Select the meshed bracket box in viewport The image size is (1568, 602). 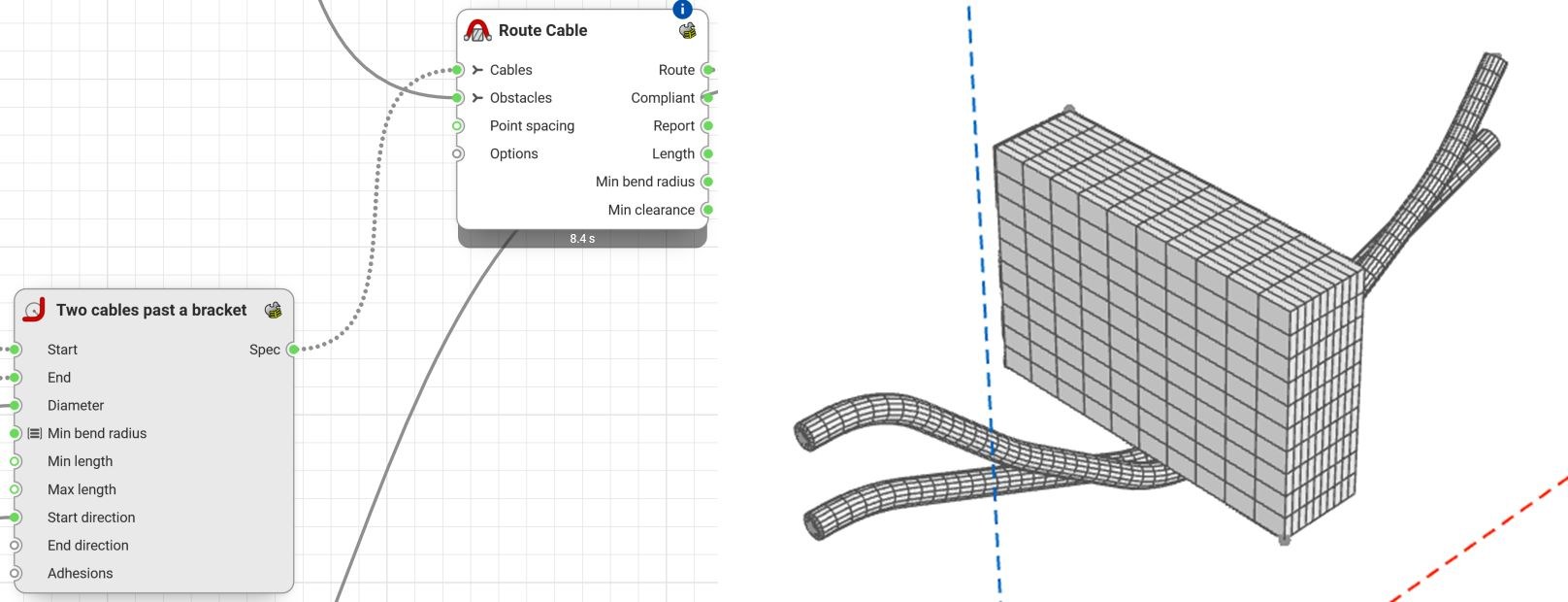tap(1179, 325)
